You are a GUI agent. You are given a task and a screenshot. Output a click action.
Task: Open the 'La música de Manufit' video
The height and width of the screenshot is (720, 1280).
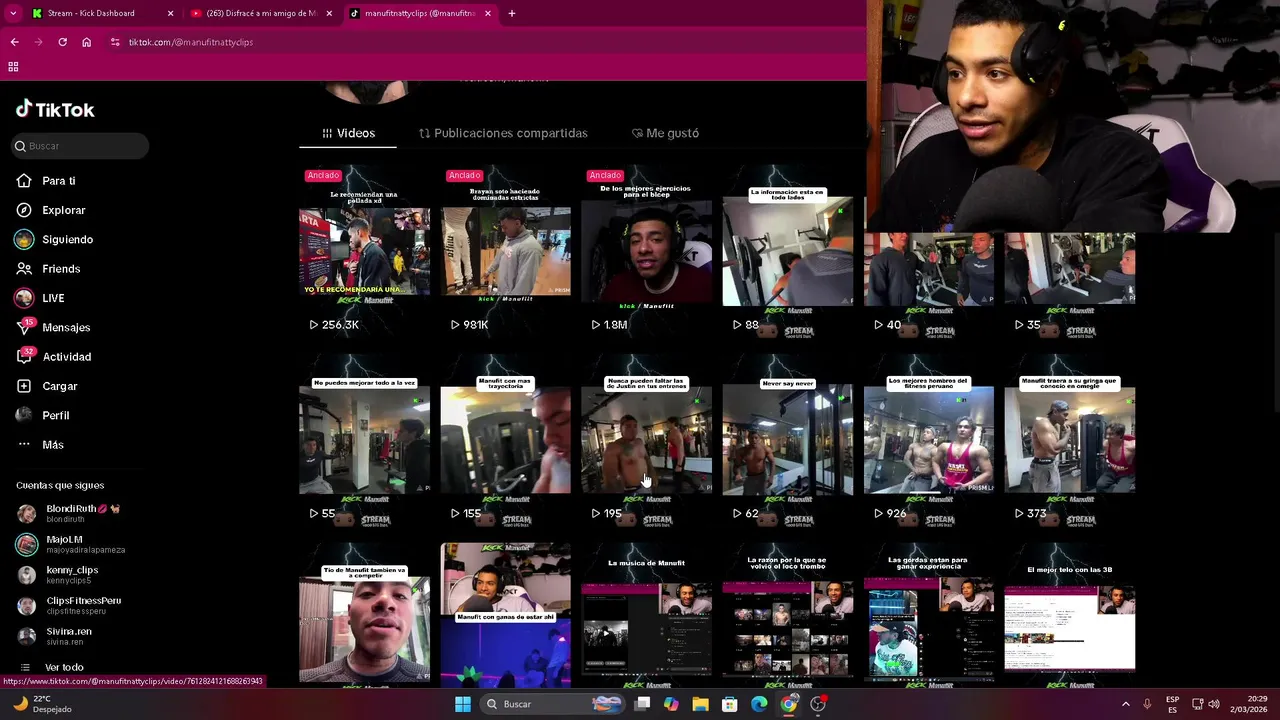coord(646,615)
